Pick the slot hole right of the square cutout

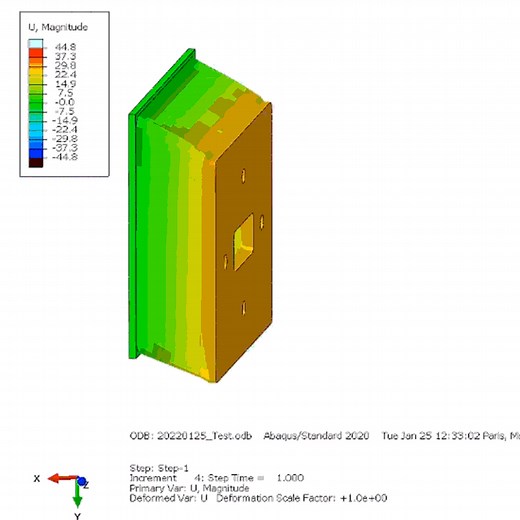(x=262, y=222)
